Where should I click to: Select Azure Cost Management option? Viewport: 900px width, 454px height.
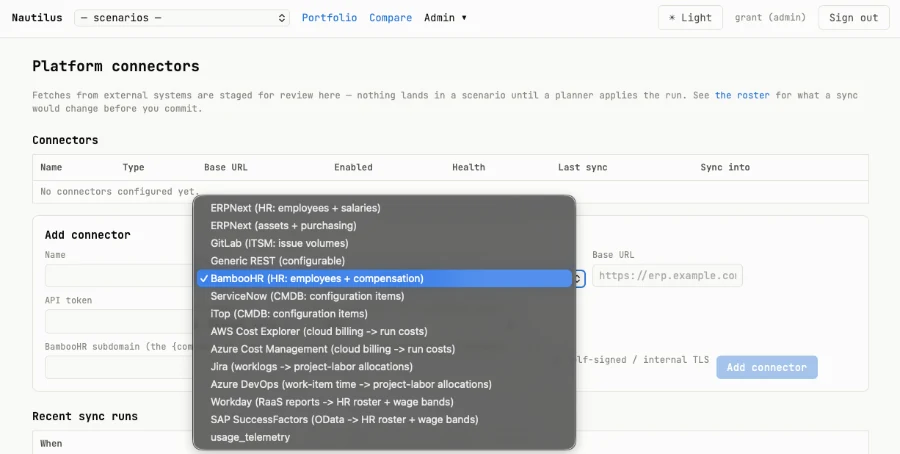click(384, 349)
